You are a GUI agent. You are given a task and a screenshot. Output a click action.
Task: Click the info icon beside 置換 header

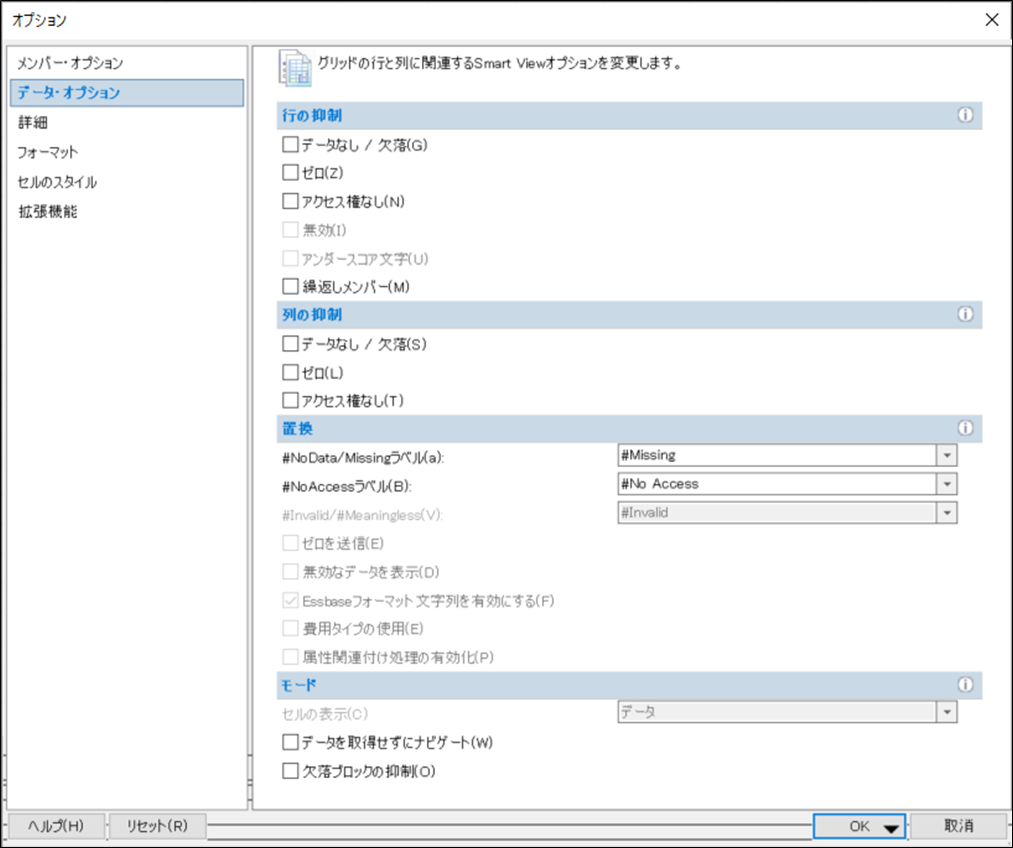(965, 428)
